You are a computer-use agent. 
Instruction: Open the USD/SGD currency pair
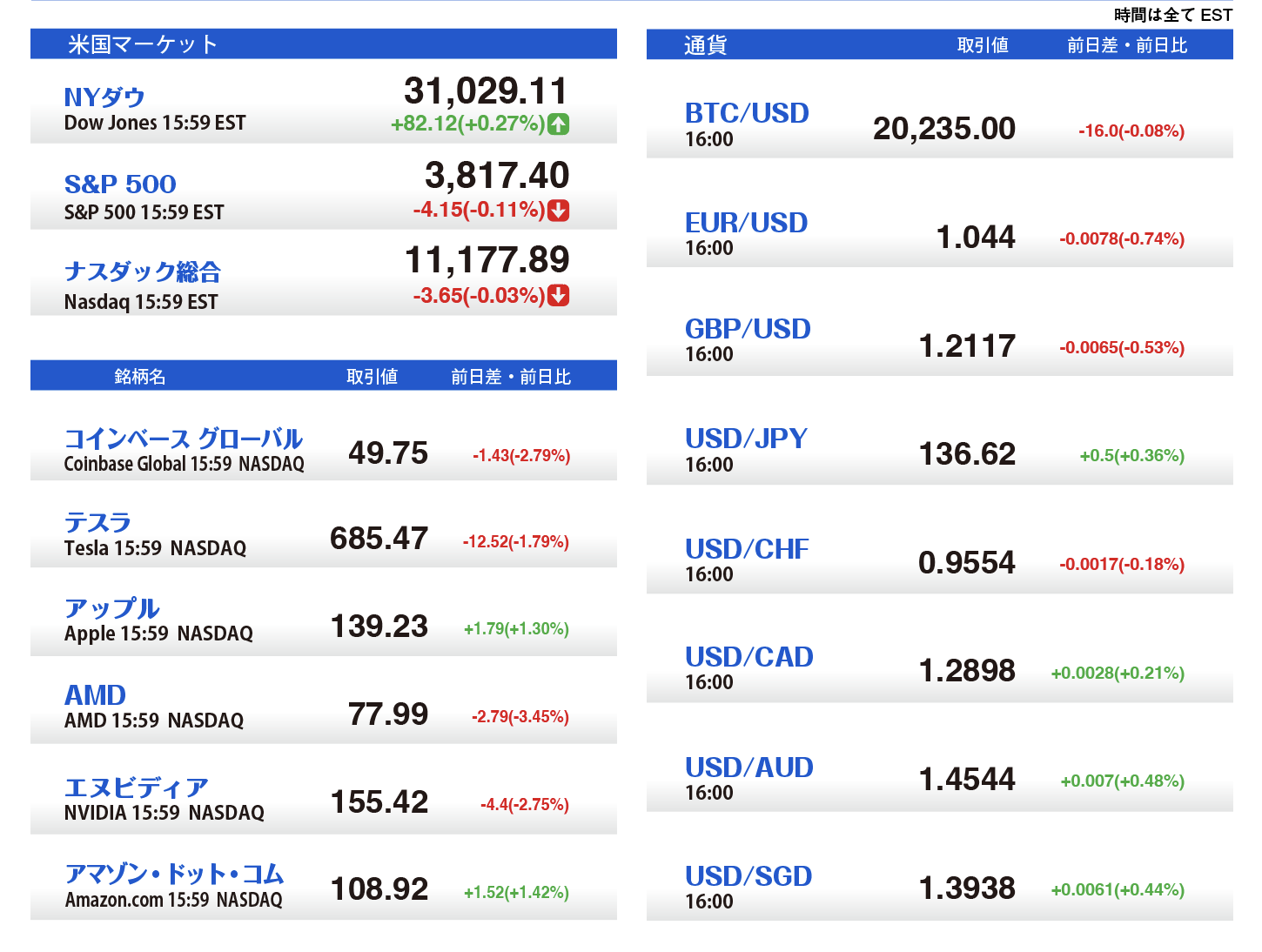coord(748,876)
